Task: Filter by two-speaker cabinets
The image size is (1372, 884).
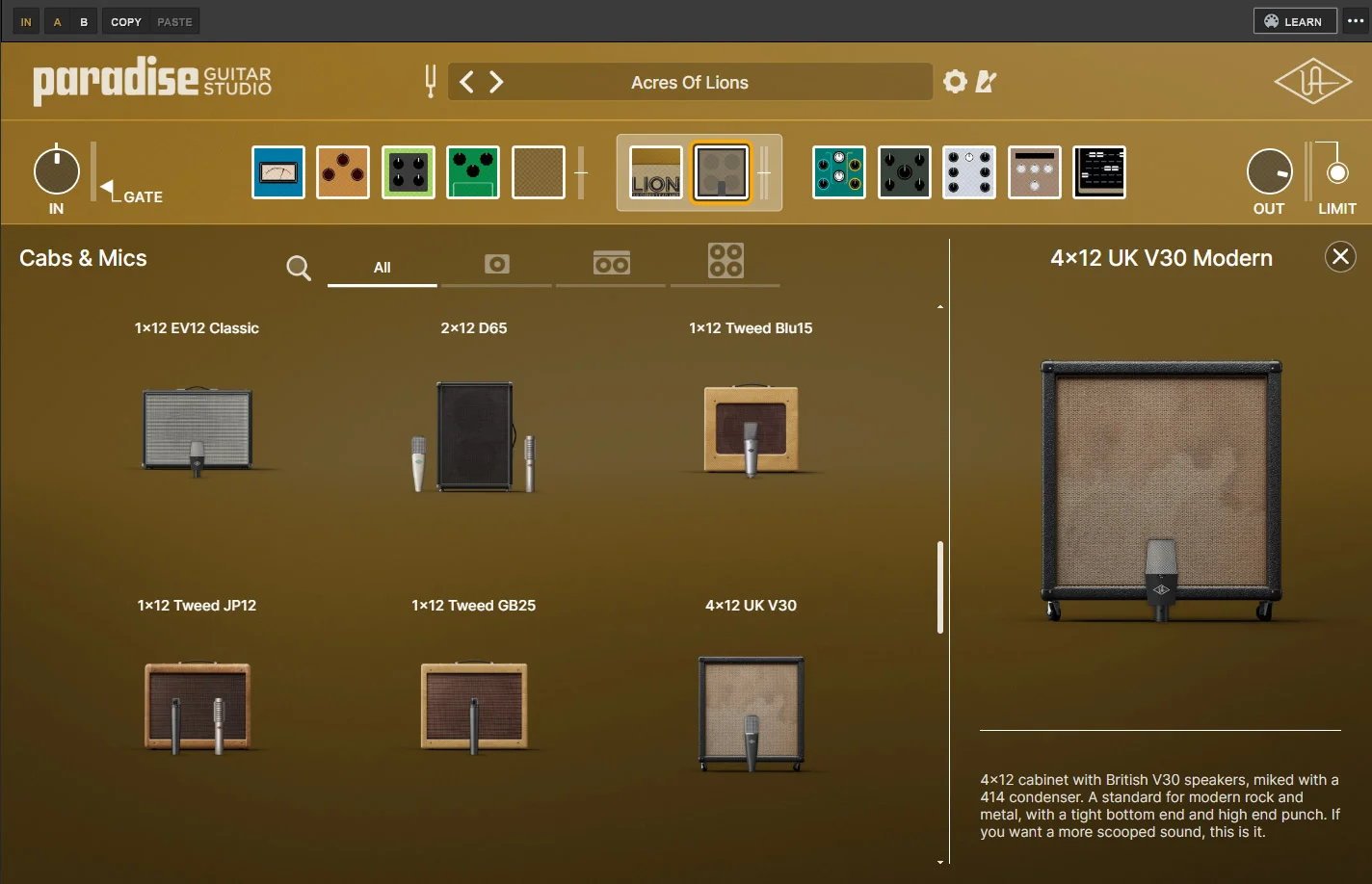Action: click(x=612, y=264)
